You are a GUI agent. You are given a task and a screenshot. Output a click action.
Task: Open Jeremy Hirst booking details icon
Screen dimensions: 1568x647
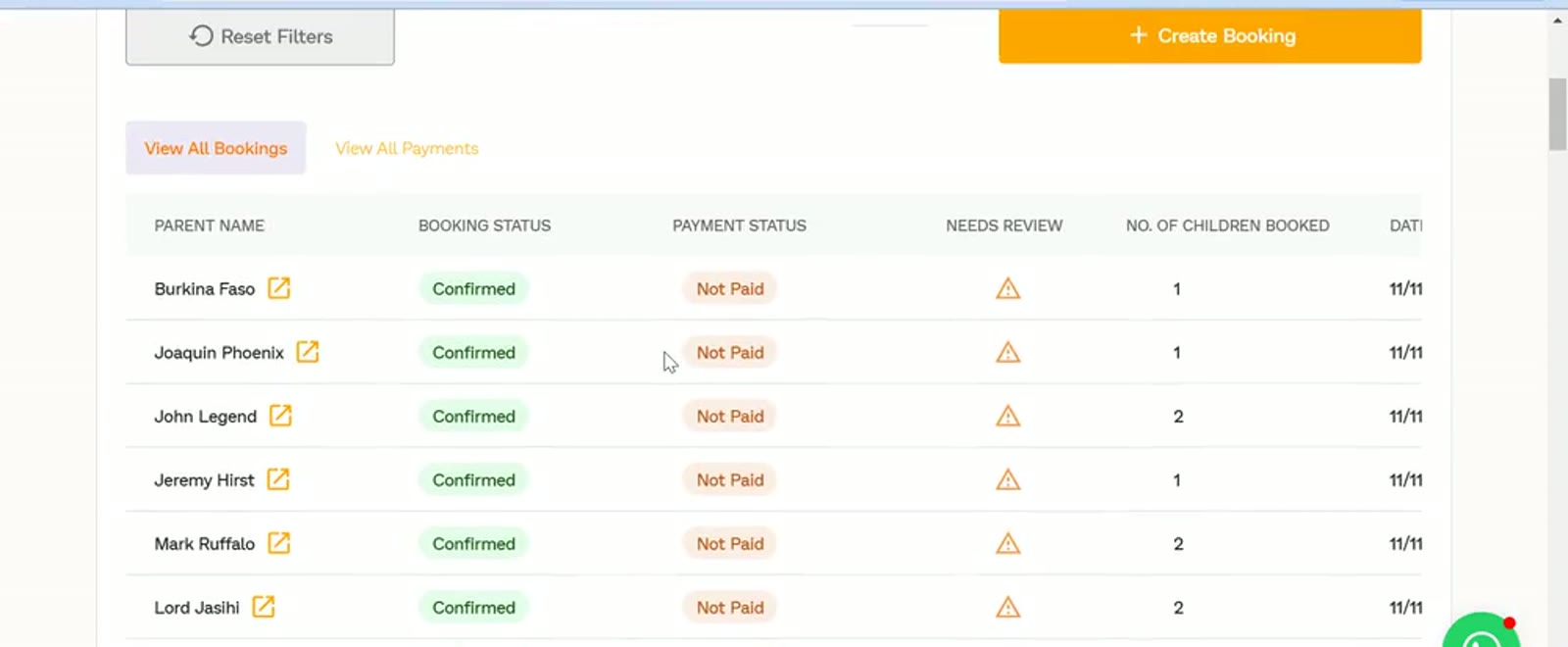tap(278, 479)
